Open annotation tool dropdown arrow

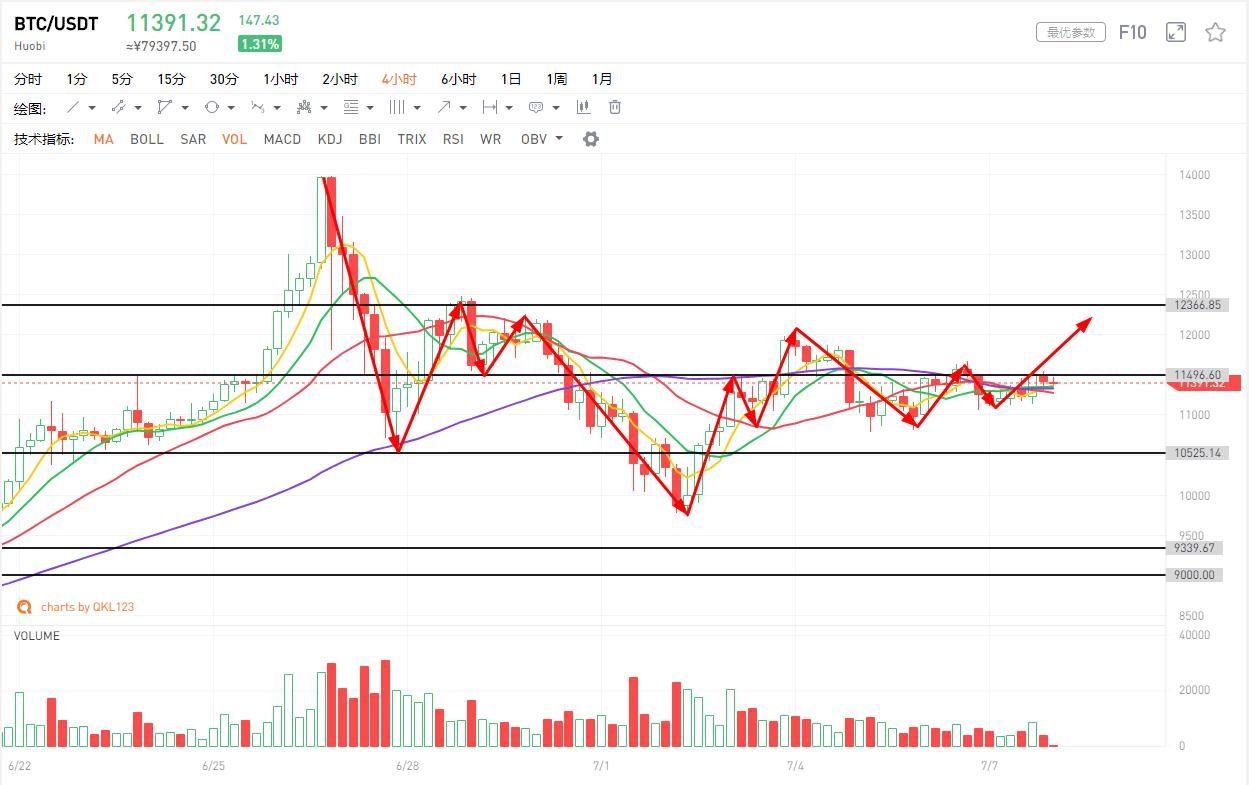coord(556,108)
